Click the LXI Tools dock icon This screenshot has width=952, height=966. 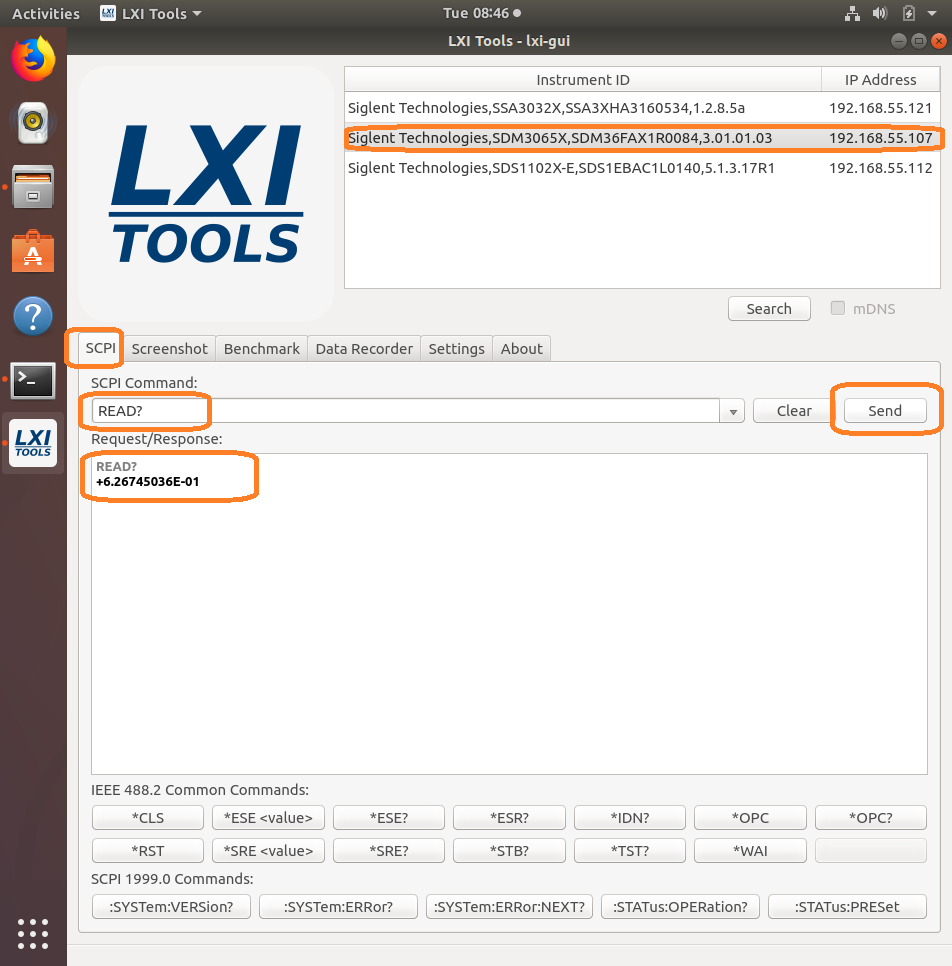(x=33, y=444)
